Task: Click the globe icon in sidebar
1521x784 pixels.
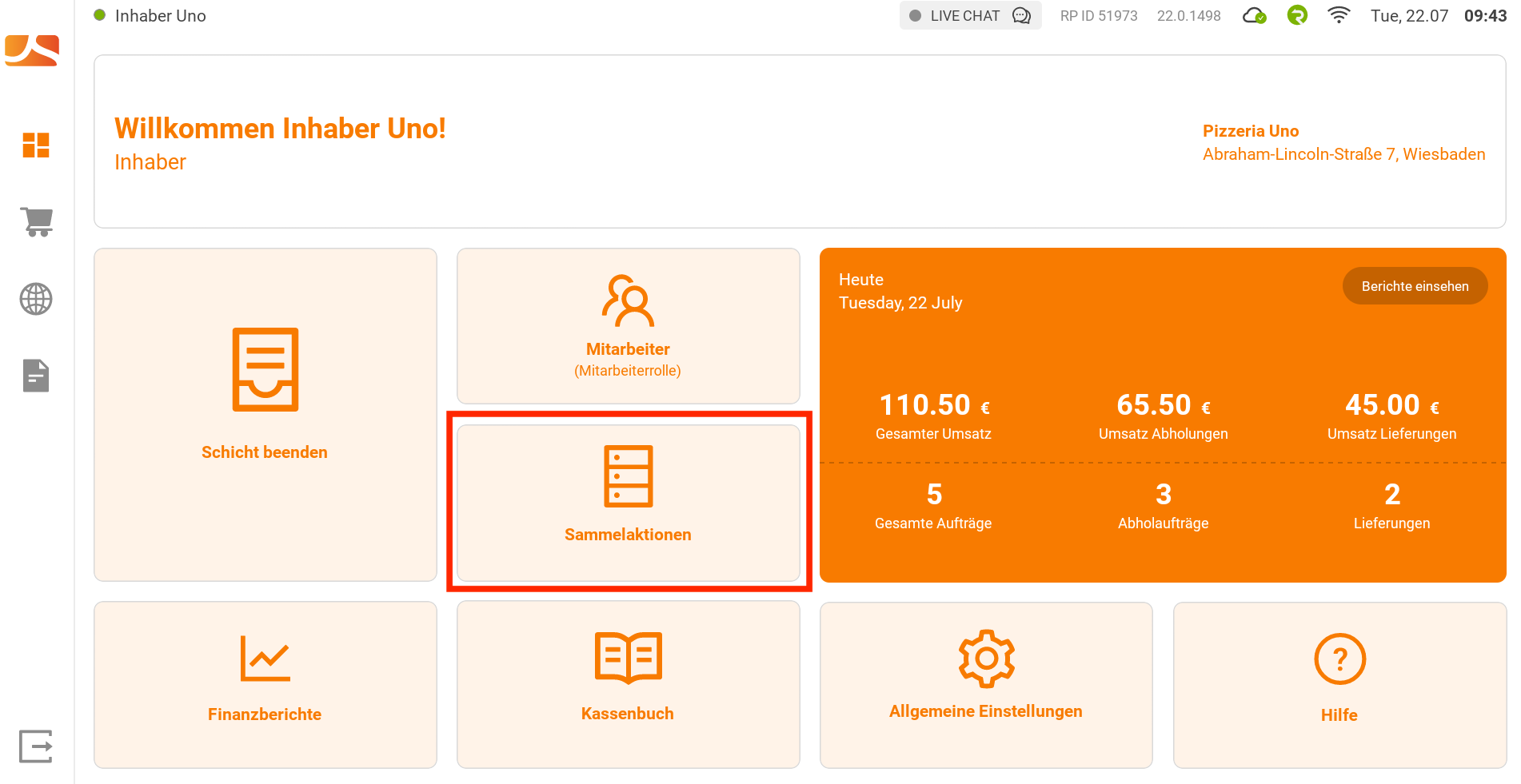Action: (36, 299)
